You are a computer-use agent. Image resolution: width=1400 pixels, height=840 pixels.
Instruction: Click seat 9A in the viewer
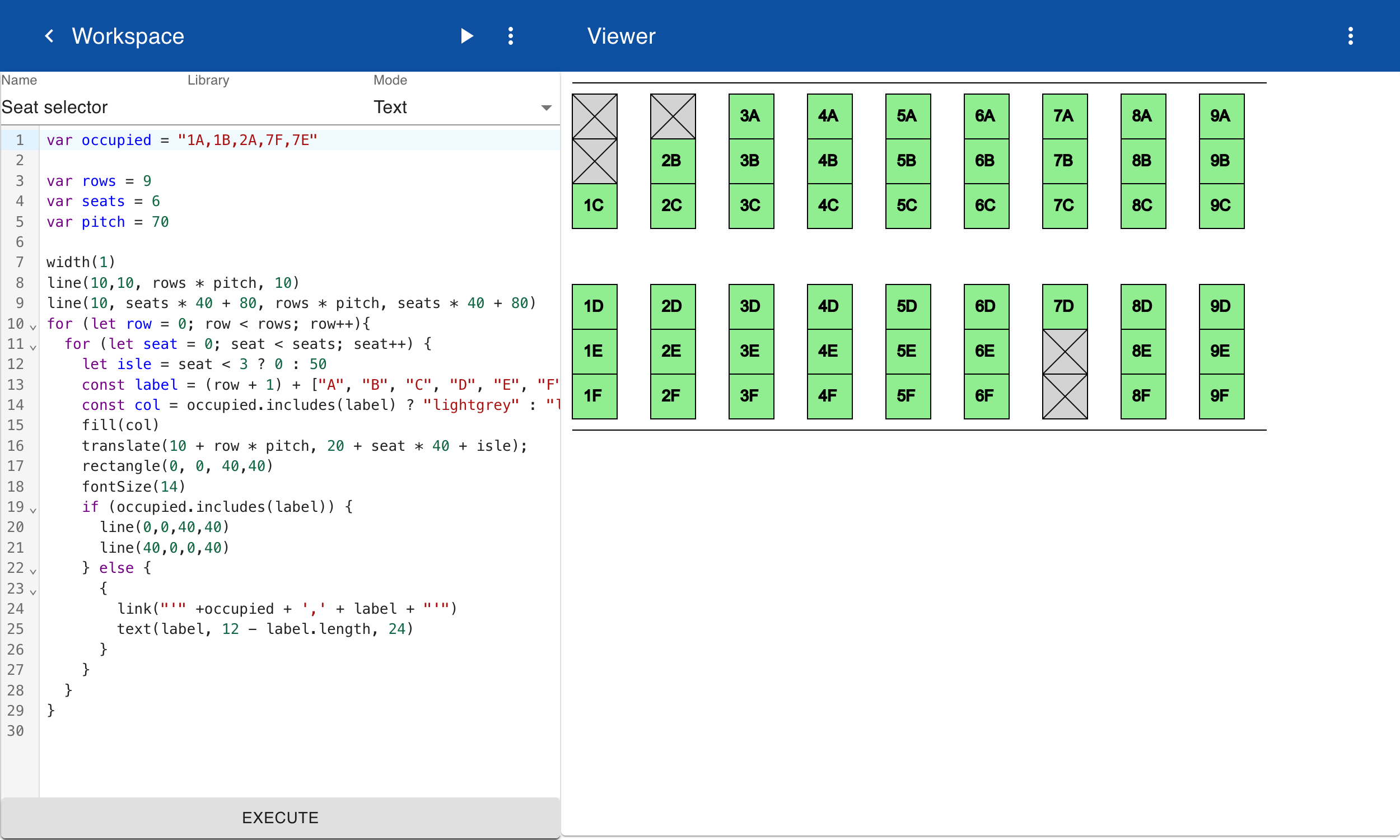(1221, 116)
